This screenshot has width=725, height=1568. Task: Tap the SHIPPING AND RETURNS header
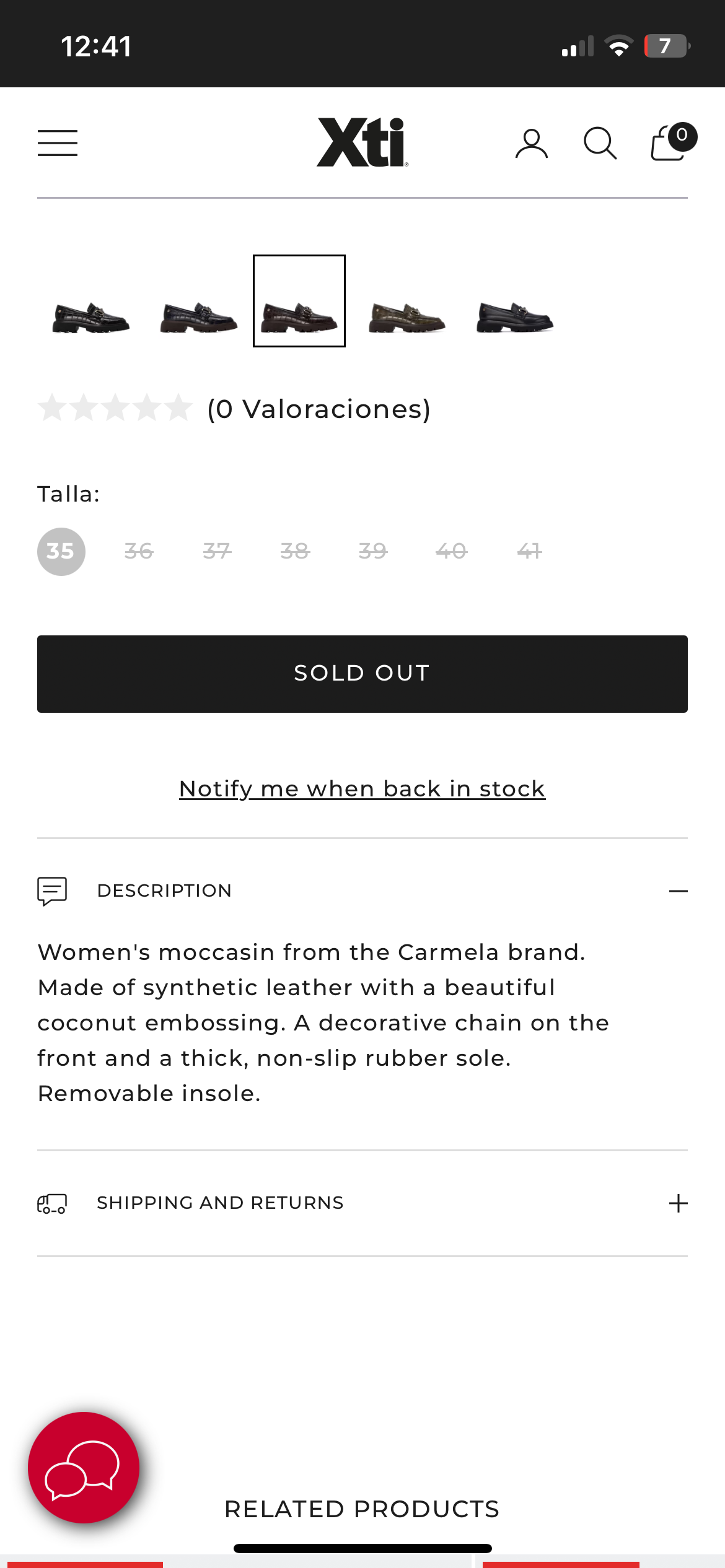(x=220, y=1203)
